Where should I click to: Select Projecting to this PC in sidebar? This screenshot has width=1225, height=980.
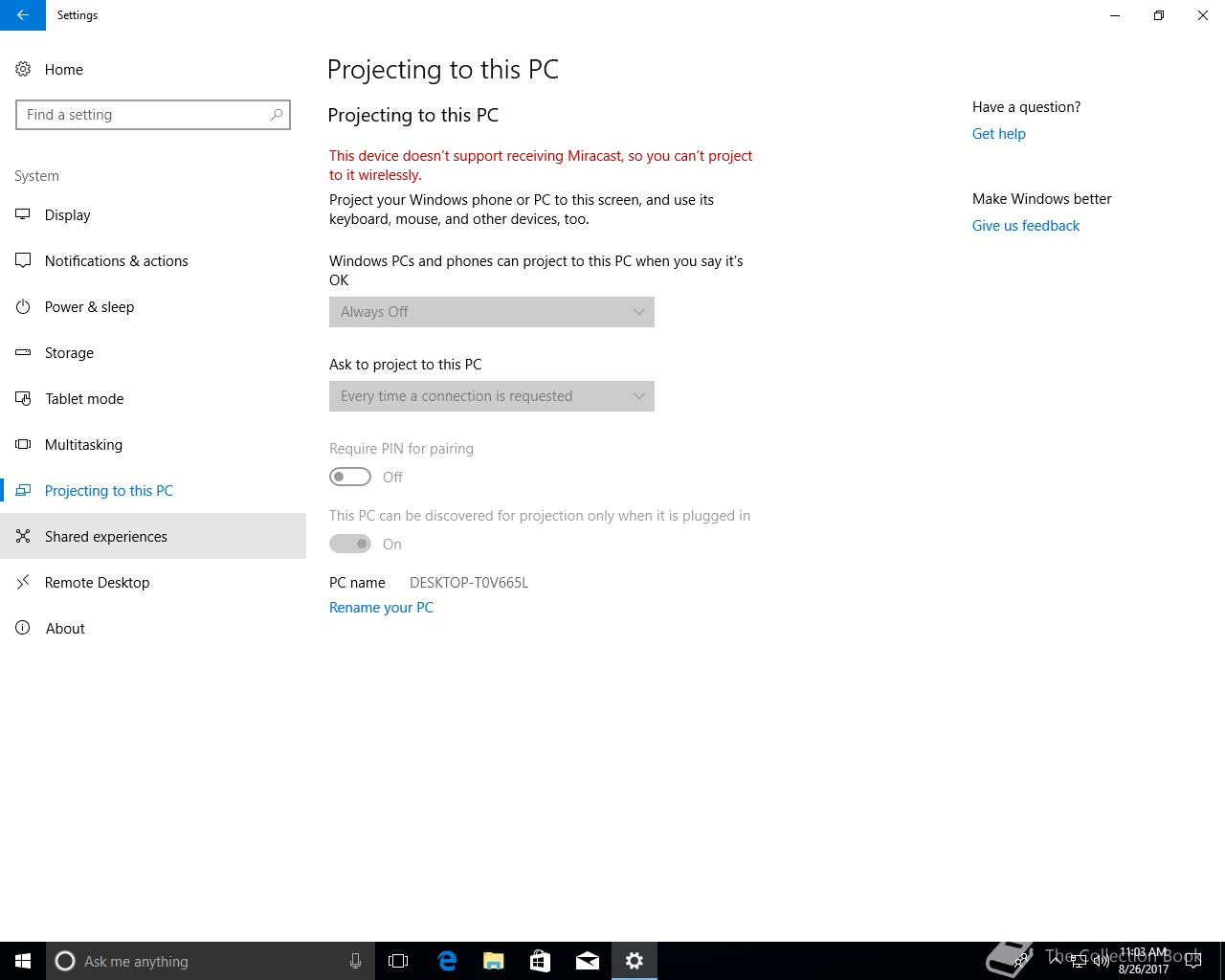[x=153, y=490]
